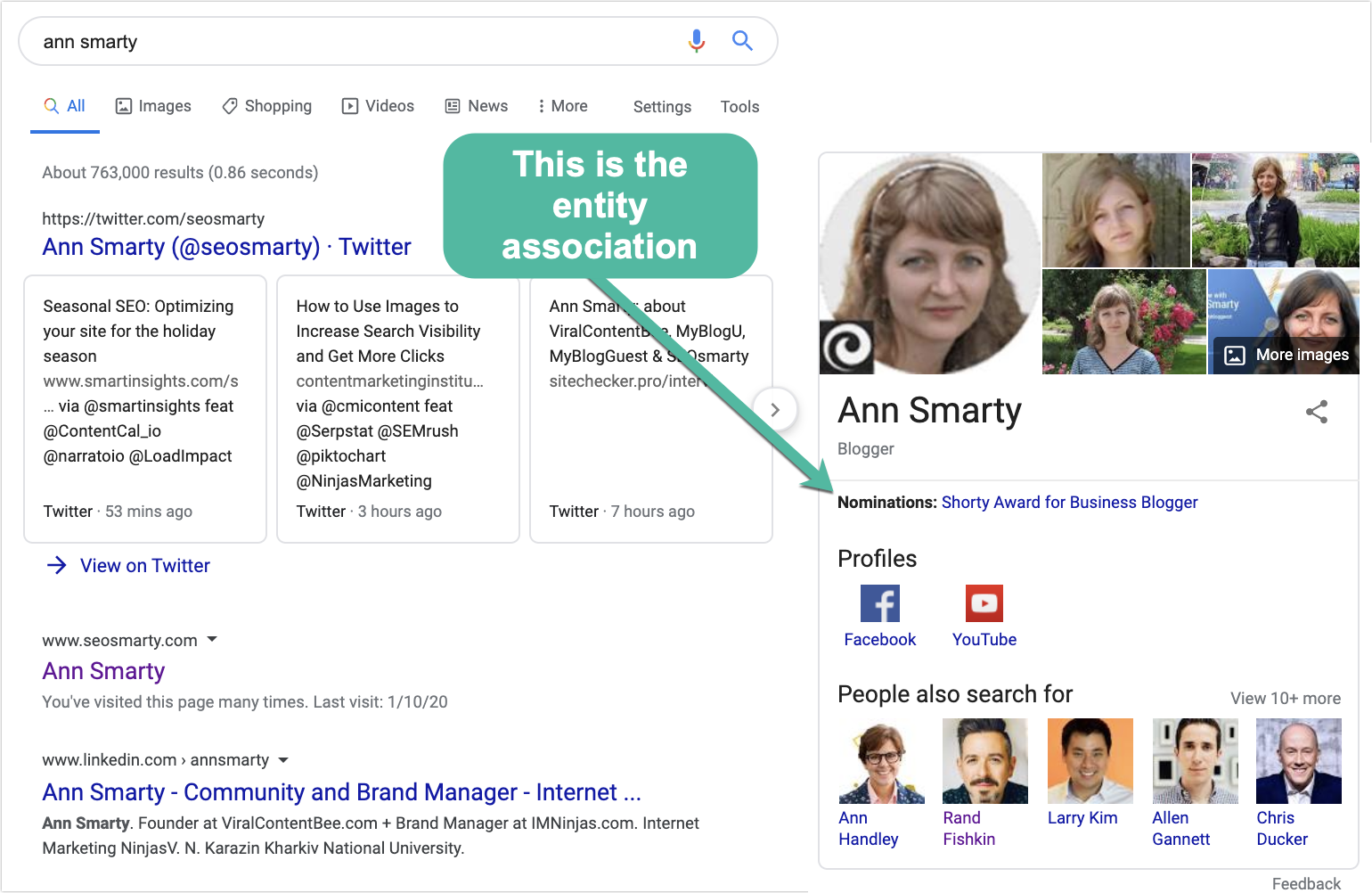Switch to the Videos tab
1372x893 pixels.
(379, 106)
